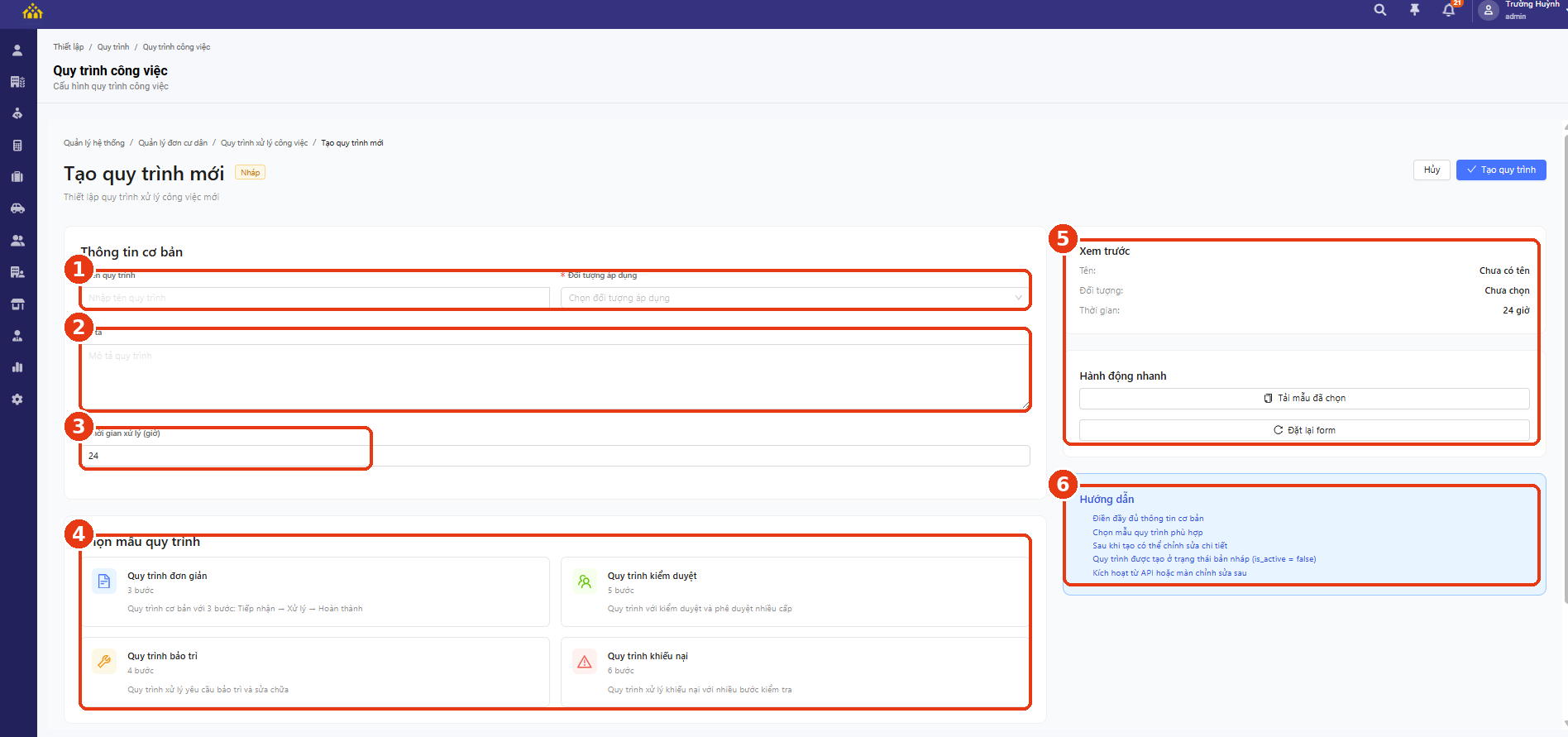
Task: Click the user avatar icon beside Trường Huỳnh
Action: pos(1489,10)
